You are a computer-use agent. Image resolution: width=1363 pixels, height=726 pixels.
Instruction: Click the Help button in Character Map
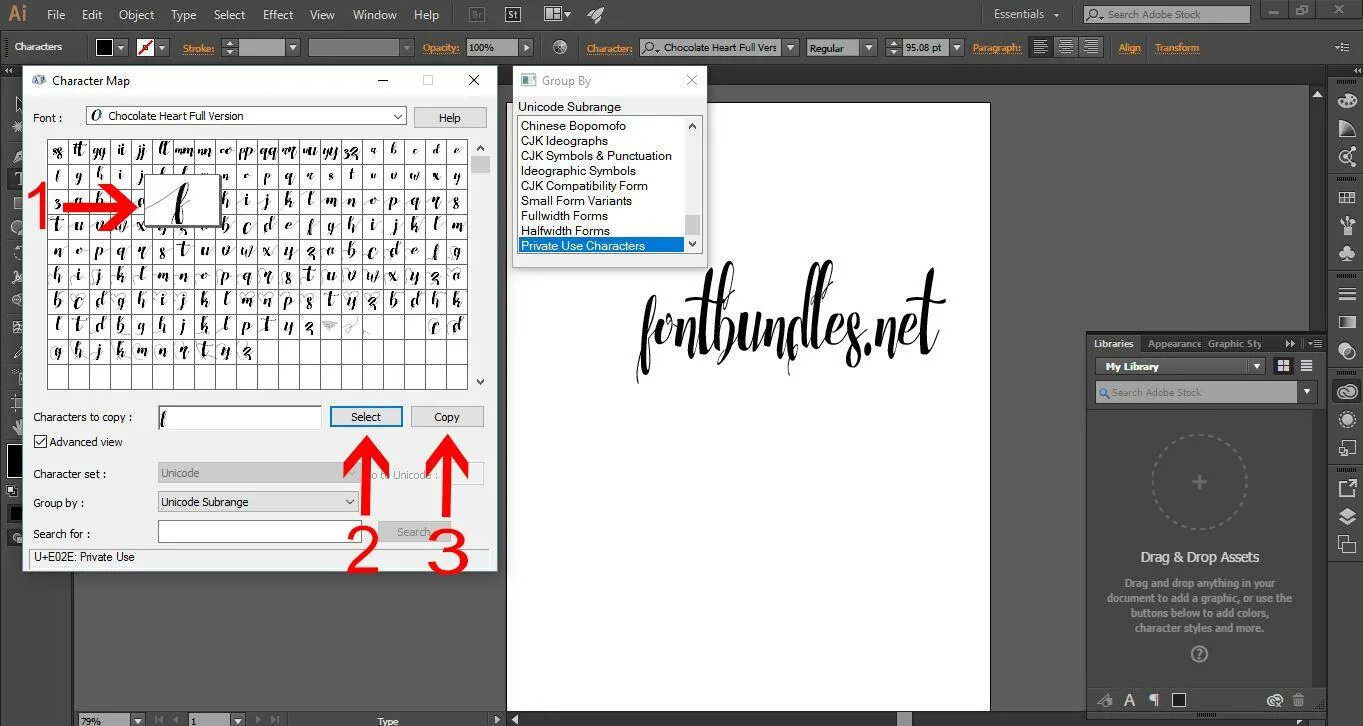(x=450, y=118)
